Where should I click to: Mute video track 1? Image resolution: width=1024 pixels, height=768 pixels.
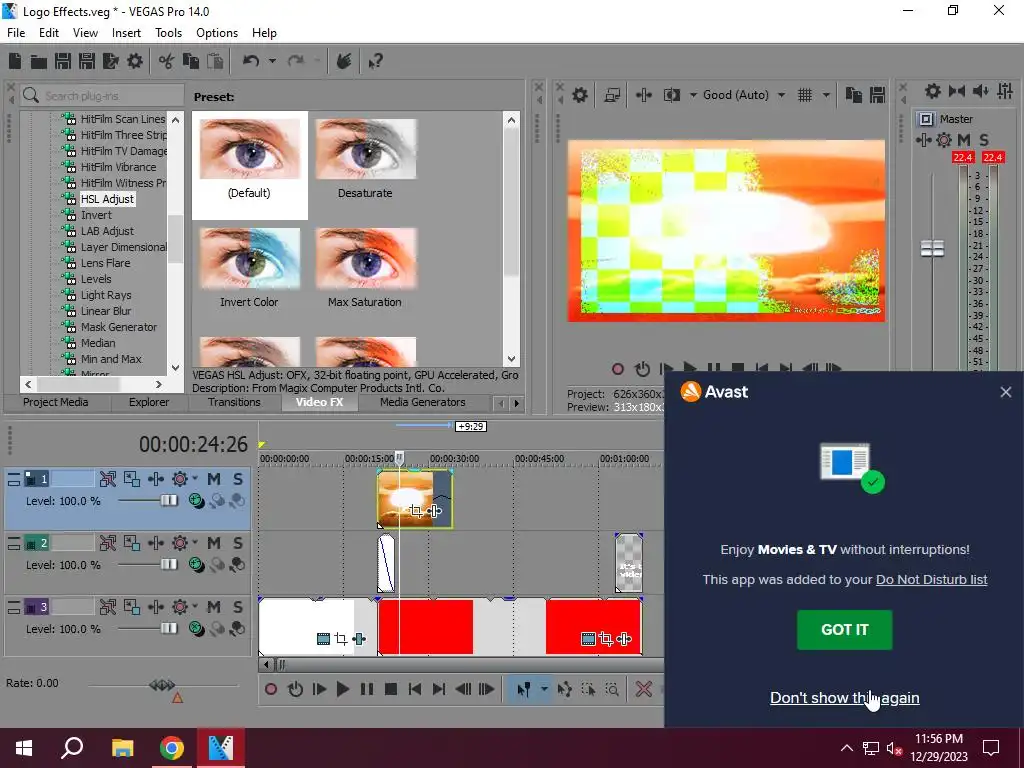click(214, 479)
